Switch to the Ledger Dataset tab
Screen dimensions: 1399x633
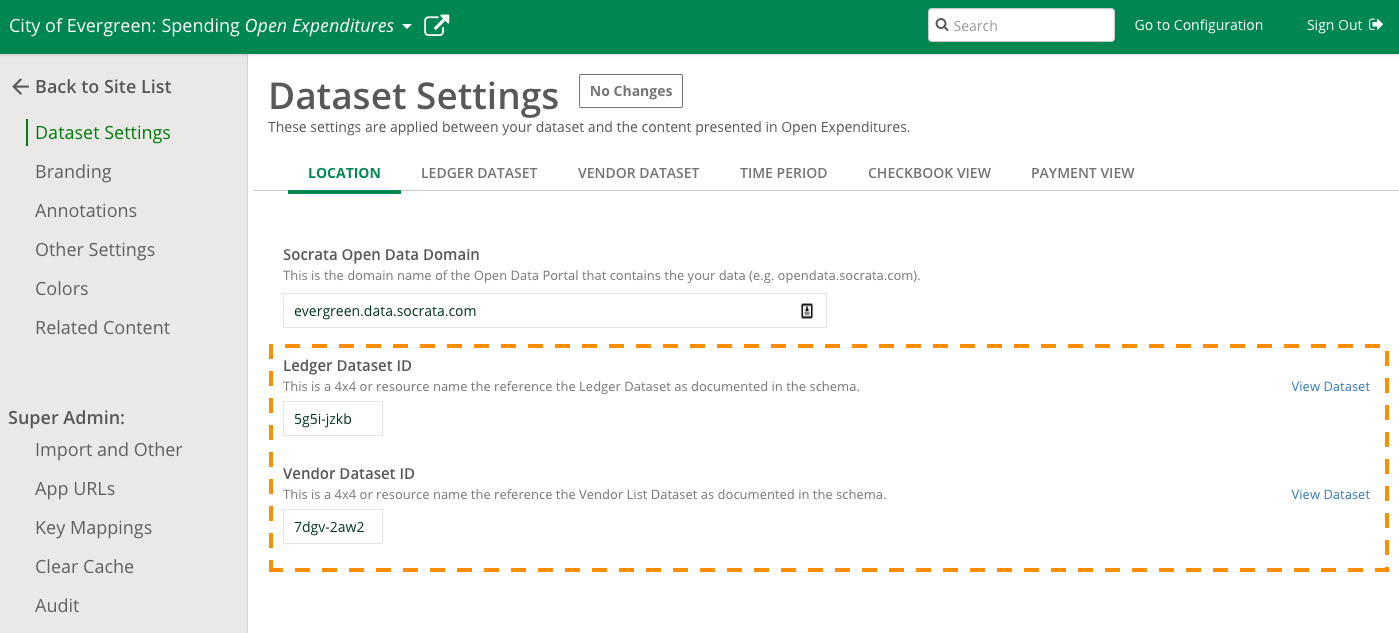[479, 173]
